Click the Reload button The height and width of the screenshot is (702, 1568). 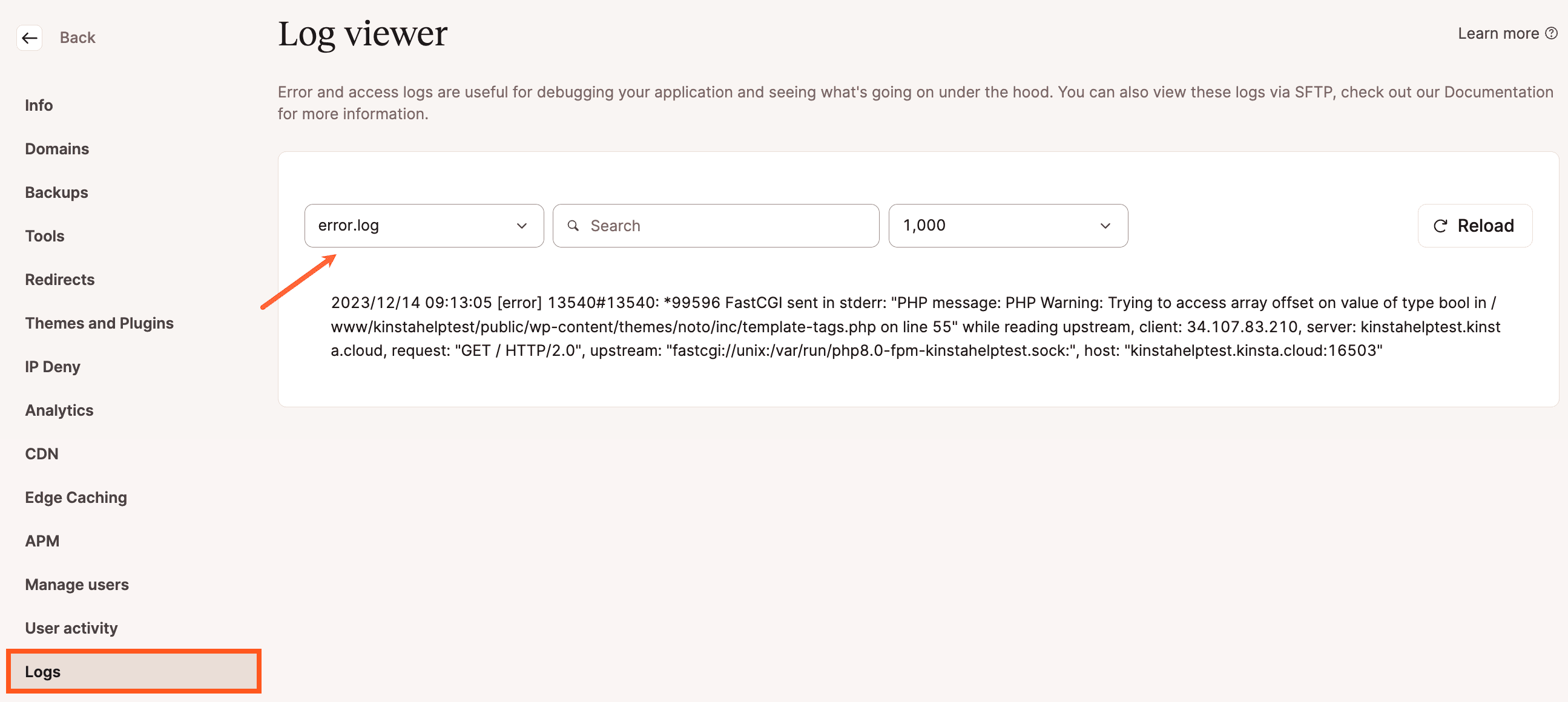[1475, 225]
